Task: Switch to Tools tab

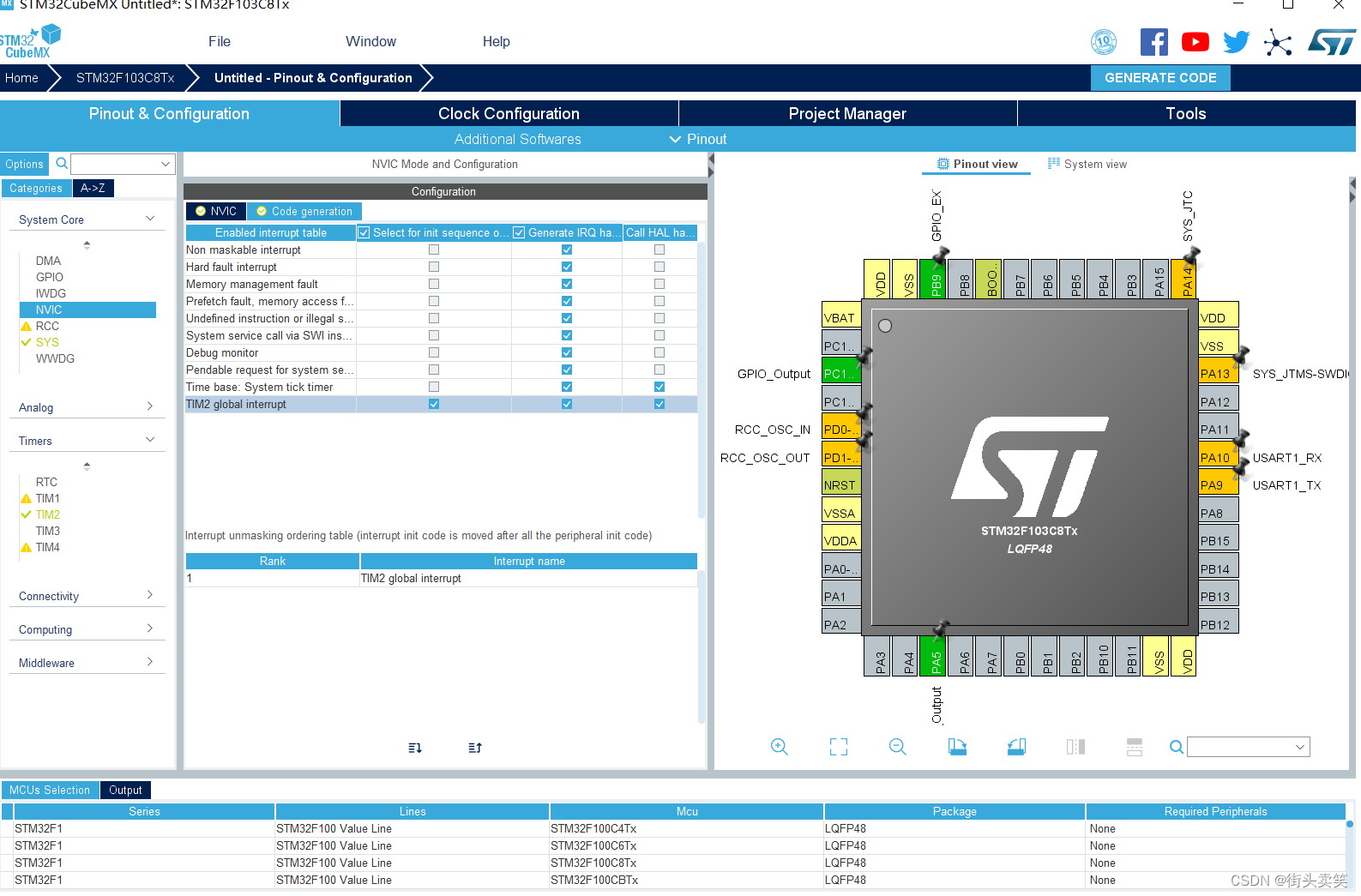Action: click(1186, 113)
